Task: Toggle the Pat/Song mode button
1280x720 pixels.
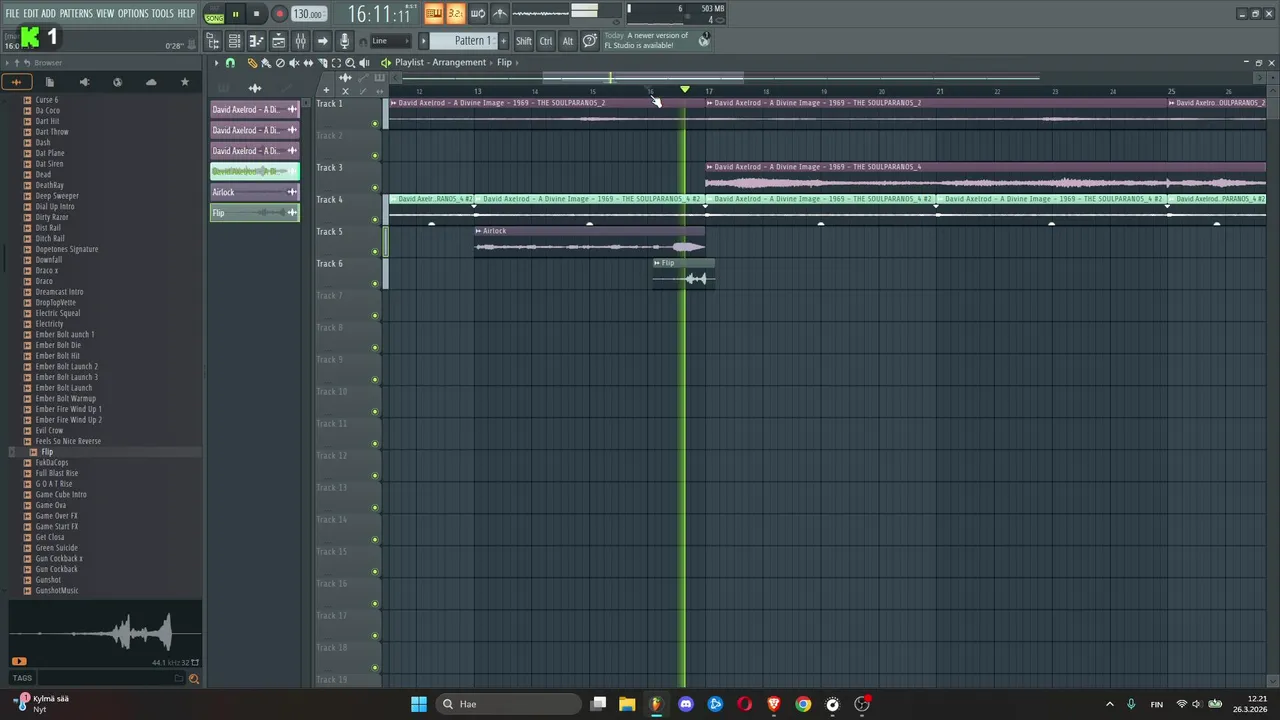Action: tap(214, 14)
